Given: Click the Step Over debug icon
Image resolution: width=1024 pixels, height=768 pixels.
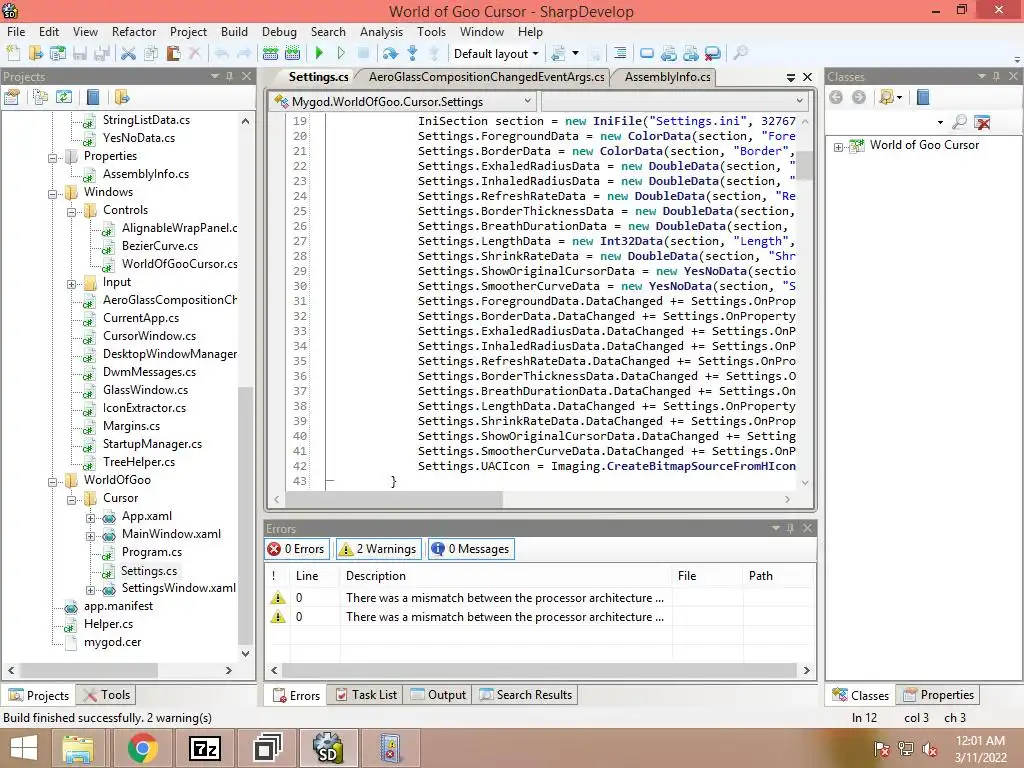Looking at the screenshot, I should pos(391,54).
